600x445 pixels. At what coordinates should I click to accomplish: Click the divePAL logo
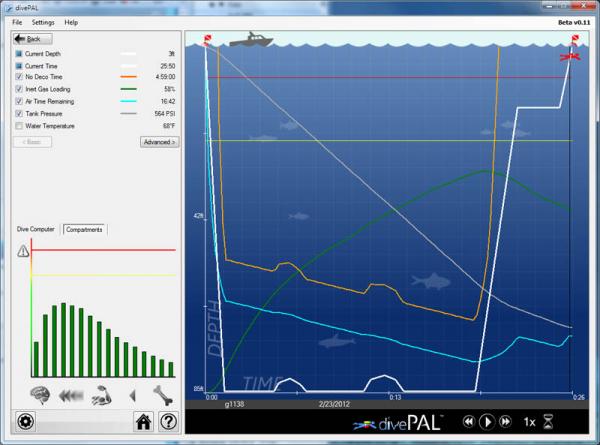(x=398, y=423)
